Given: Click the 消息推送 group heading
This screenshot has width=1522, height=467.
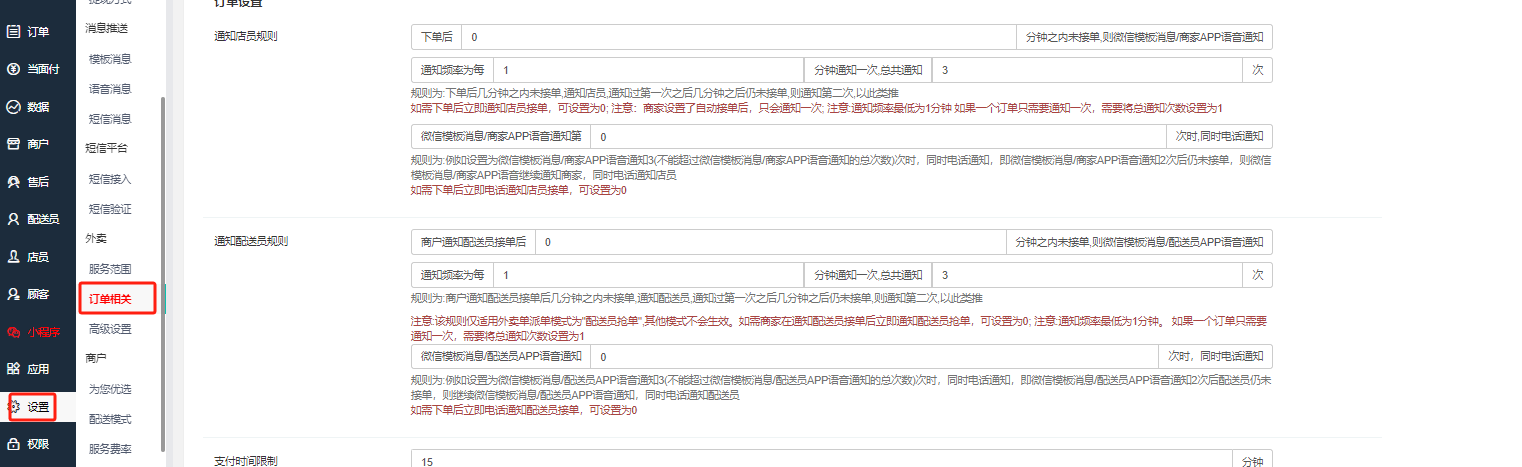Looking at the screenshot, I should [x=106, y=28].
